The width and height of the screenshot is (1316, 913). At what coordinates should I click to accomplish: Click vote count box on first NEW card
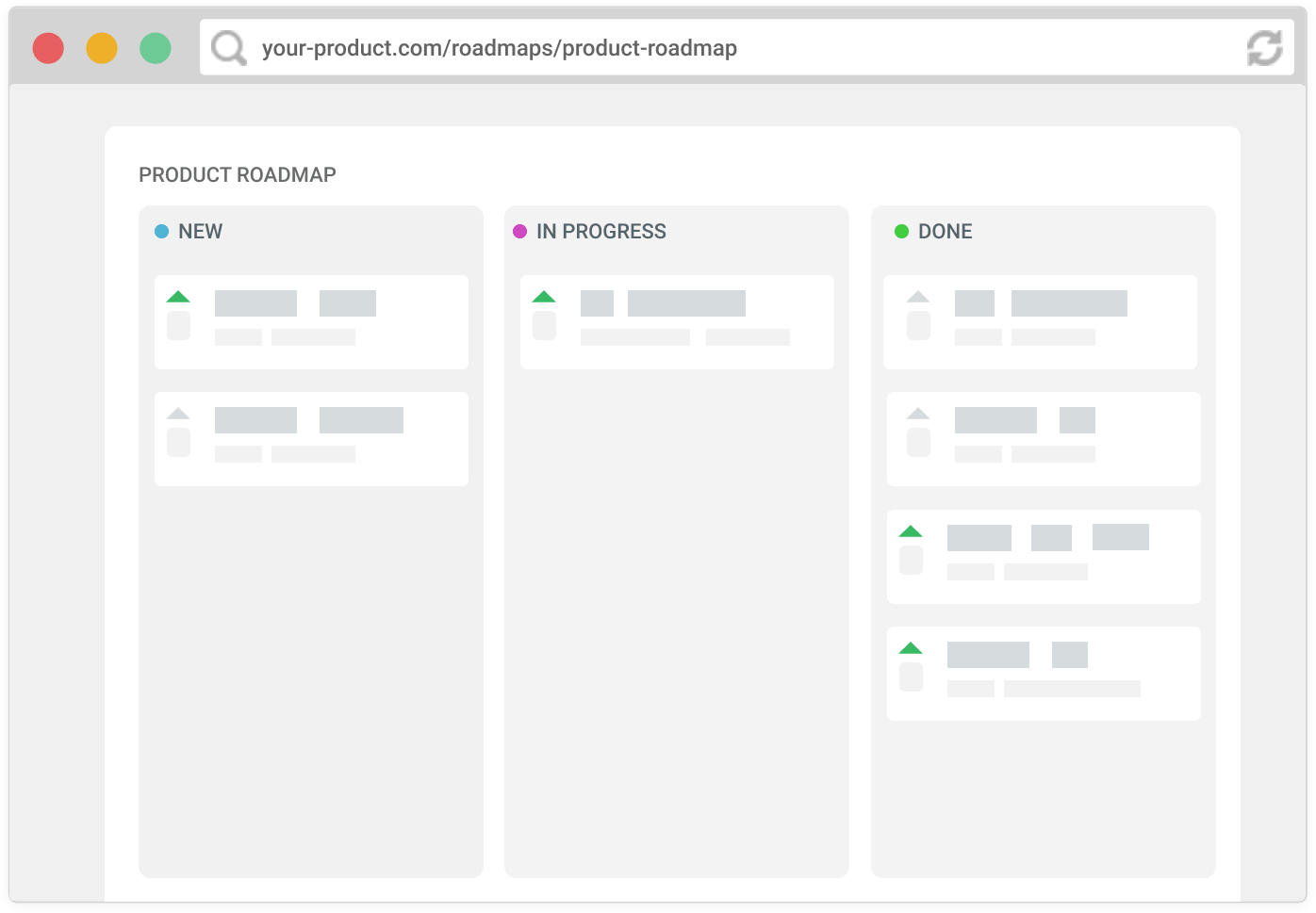coord(178,326)
